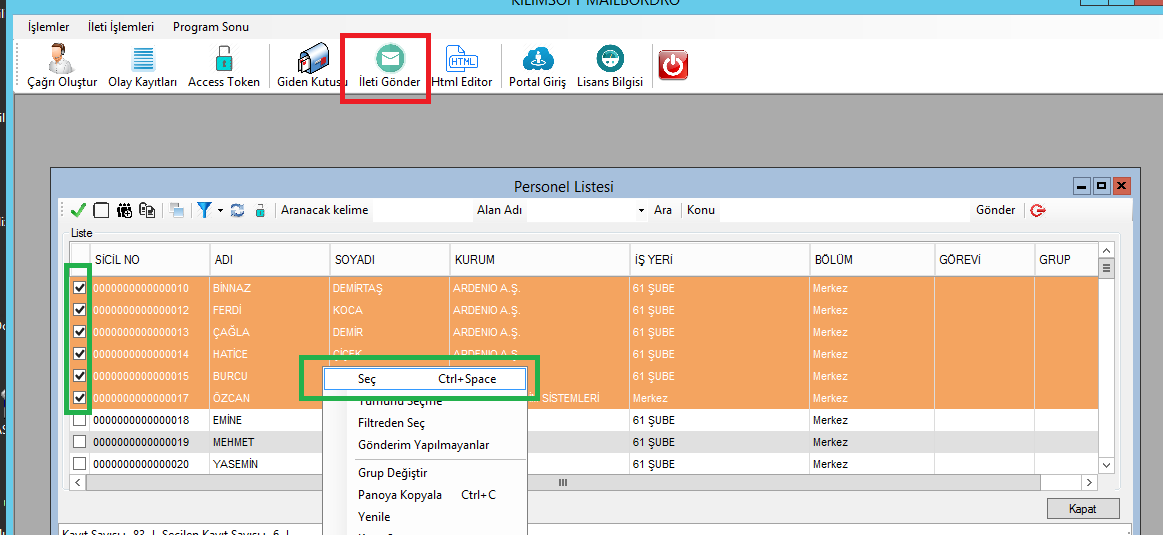Expand the Alan Adı dropdown

click(x=641, y=211)
